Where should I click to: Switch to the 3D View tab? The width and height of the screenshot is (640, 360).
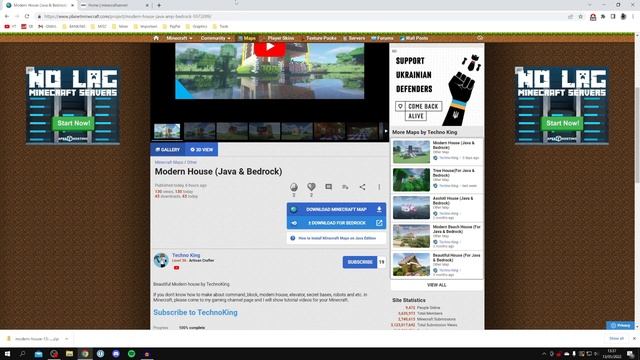coord(202,150)
